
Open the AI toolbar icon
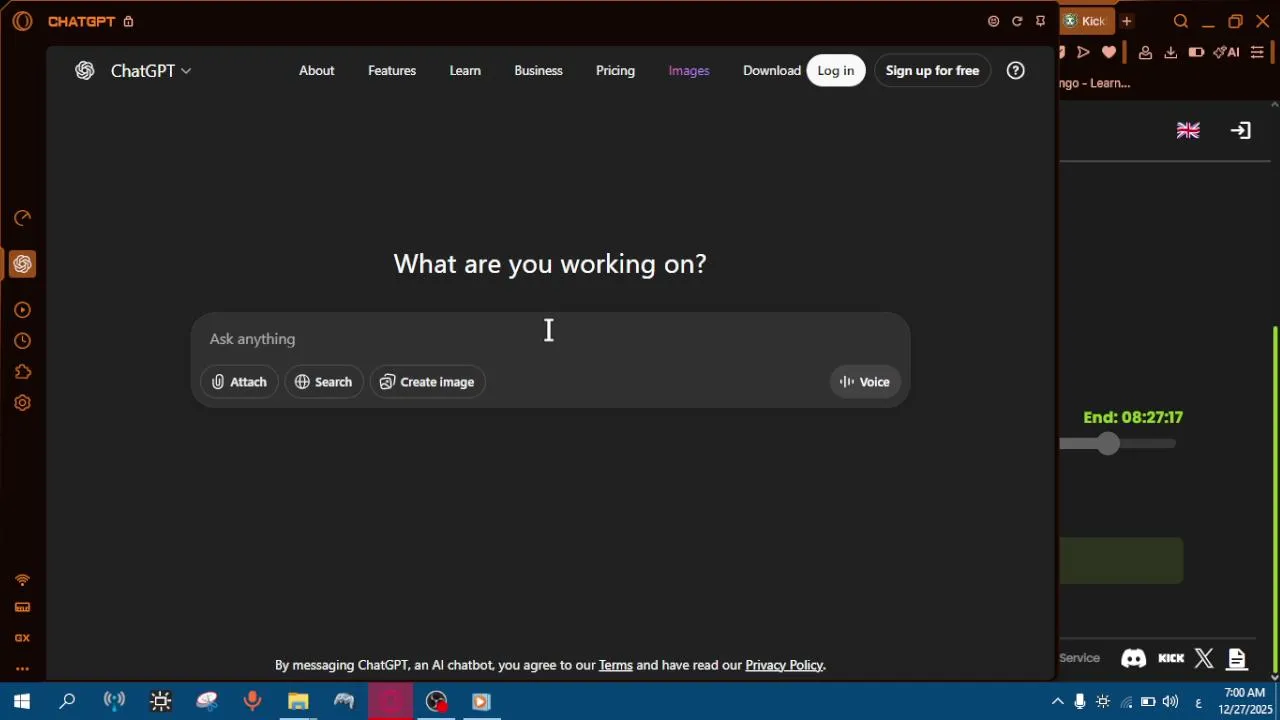click(x=1227, y=52)
